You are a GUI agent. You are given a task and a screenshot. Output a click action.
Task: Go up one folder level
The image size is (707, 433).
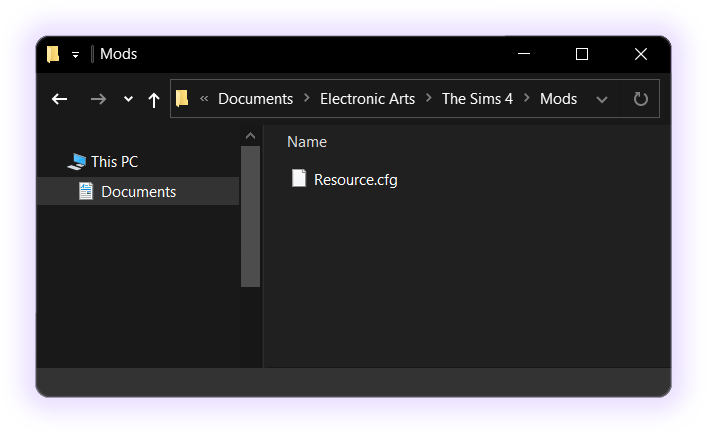tap(154, 100)
